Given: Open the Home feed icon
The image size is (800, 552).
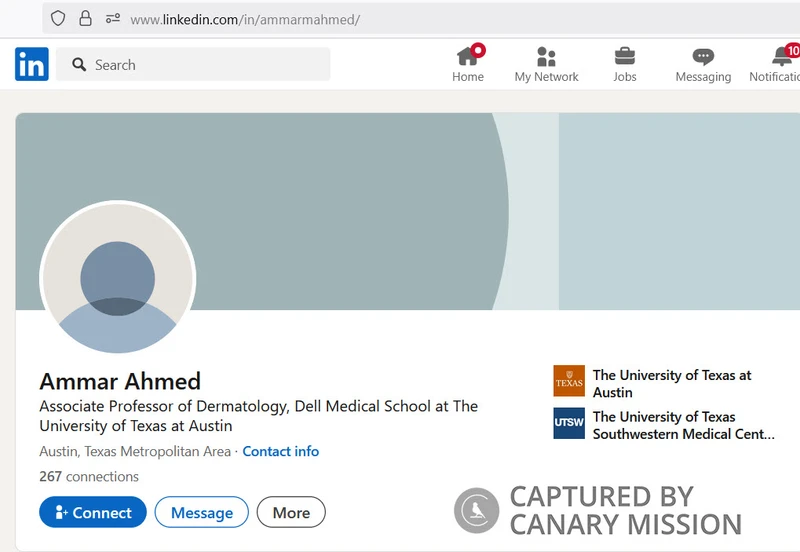Looking at the screenshot, I should click(467, 56).
